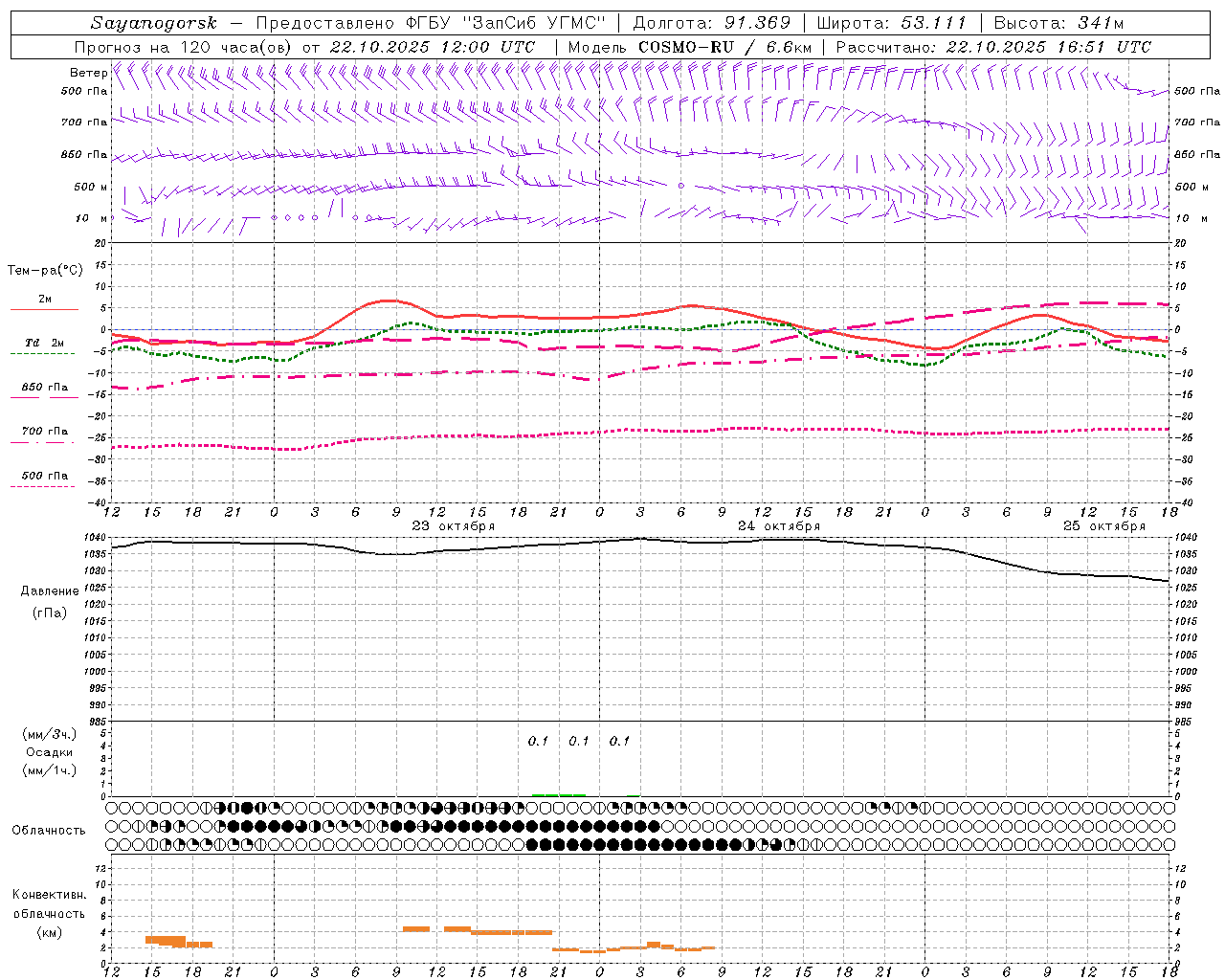Click the Тем-ра(°C) axis title
This screenshot has height=980, width=1225.
click(x=45, y=271)
